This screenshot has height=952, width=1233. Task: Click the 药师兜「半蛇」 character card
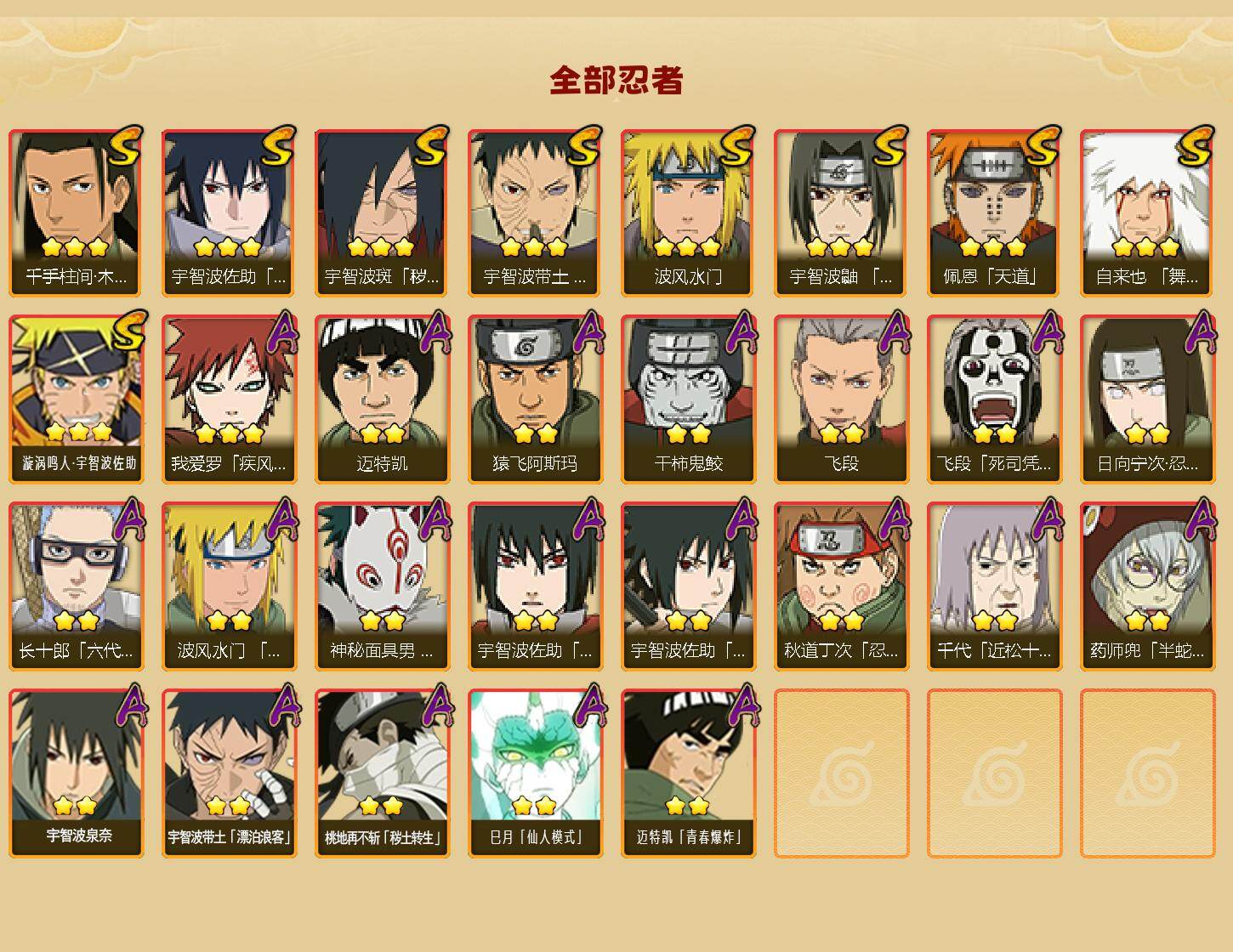pyautogui.click(x=1147, y=586)
